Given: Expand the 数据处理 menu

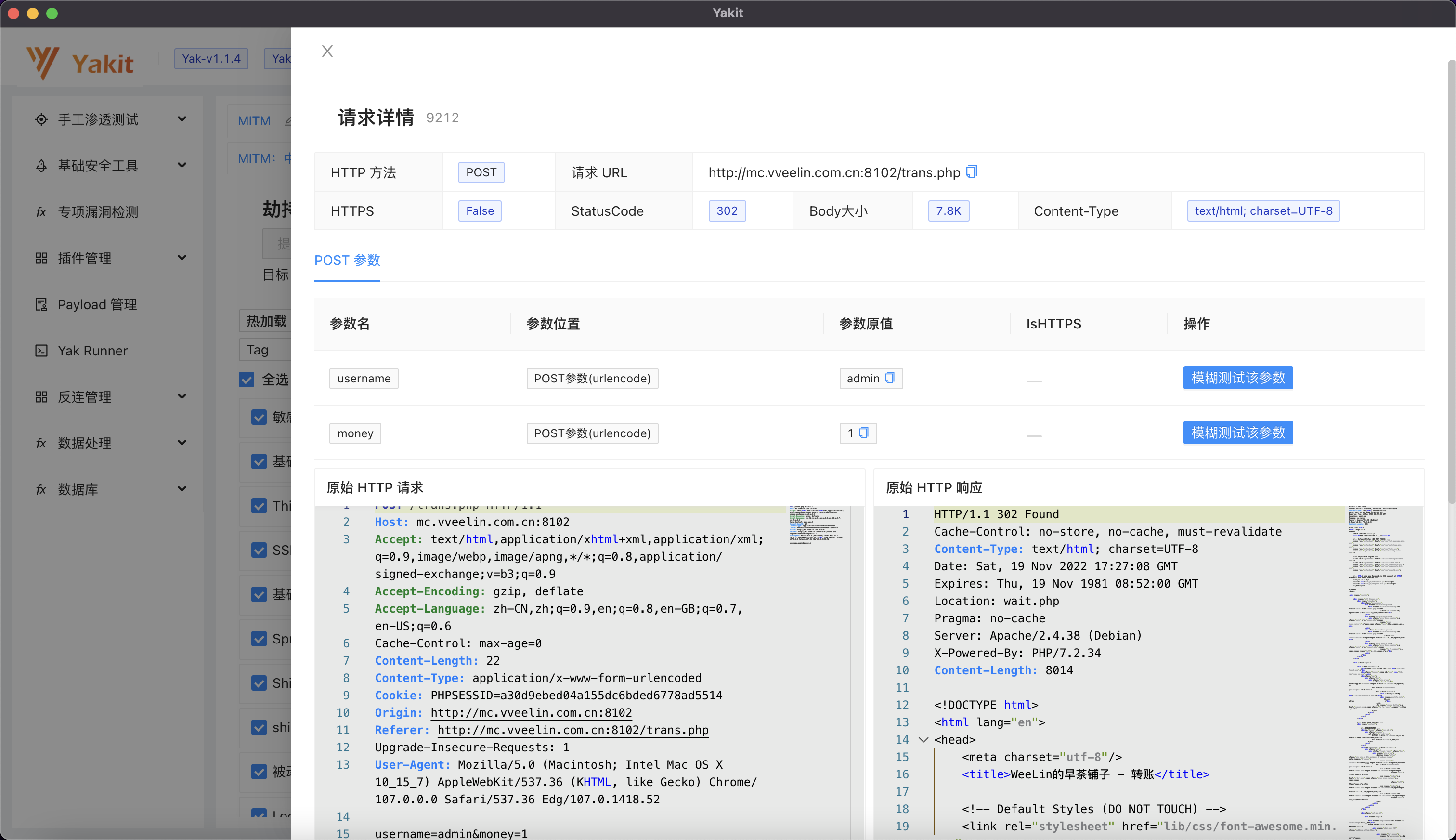Looking at the screenshot, I should coord(182,442).
